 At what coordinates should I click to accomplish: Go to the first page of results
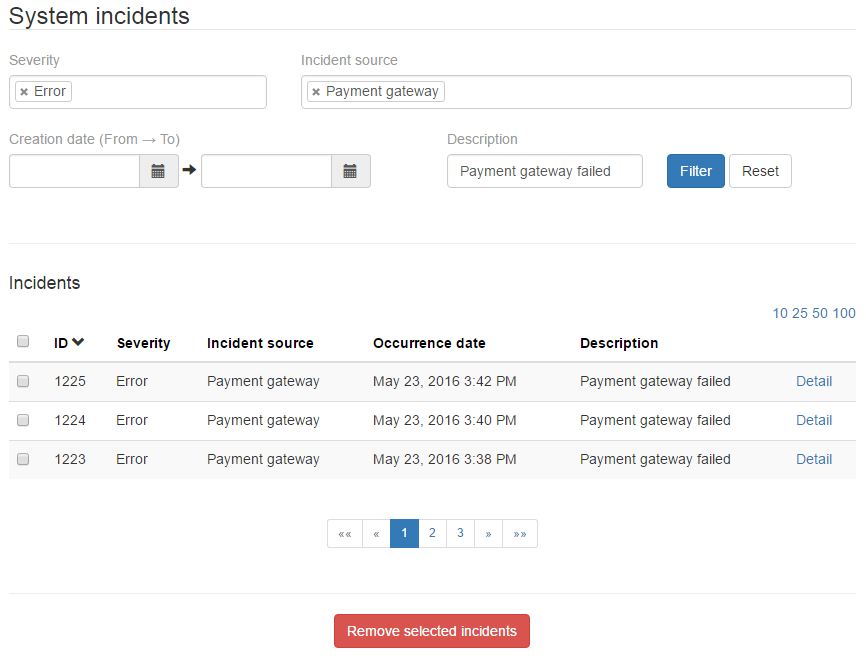(344, 534)
